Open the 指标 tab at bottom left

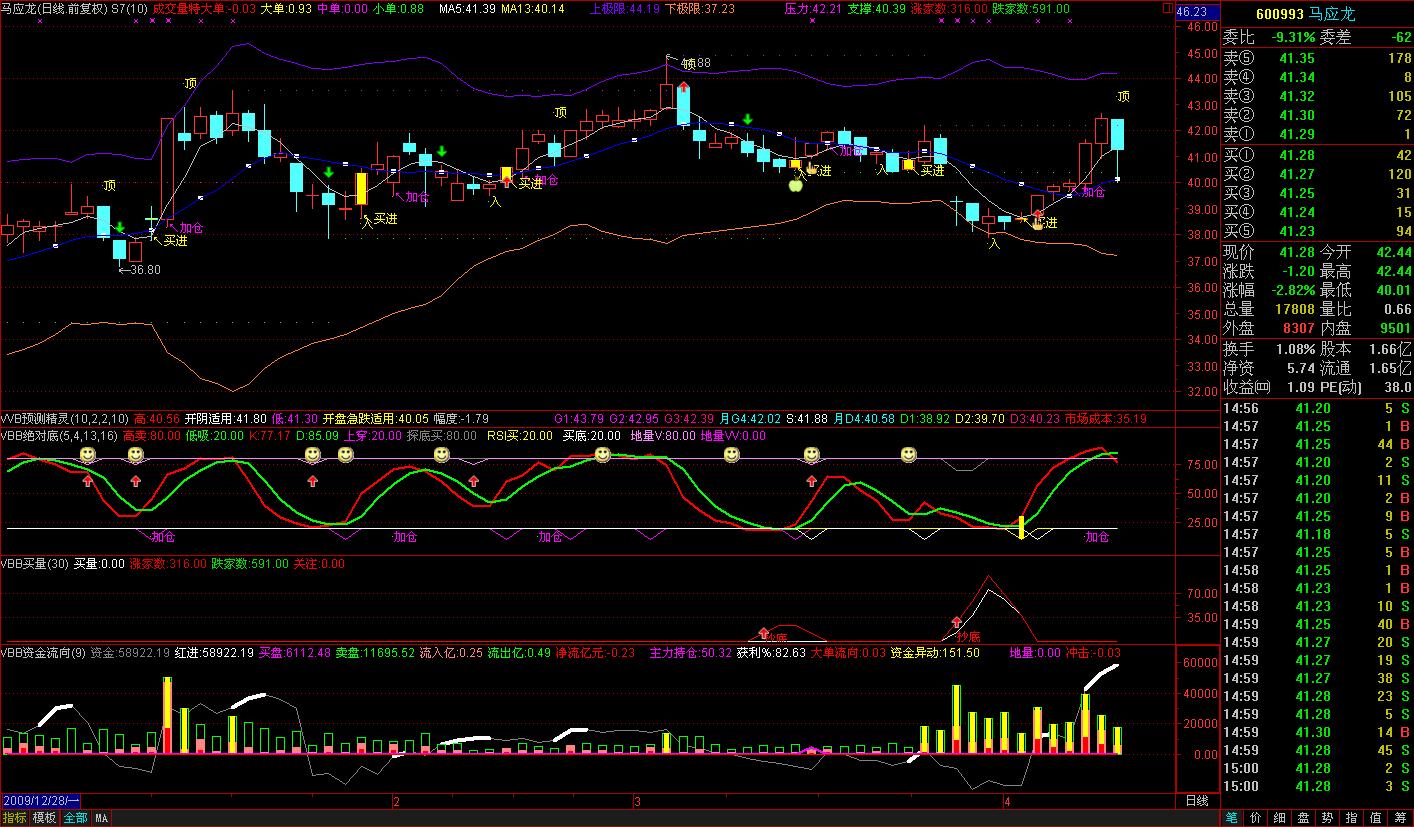[15, 818]
